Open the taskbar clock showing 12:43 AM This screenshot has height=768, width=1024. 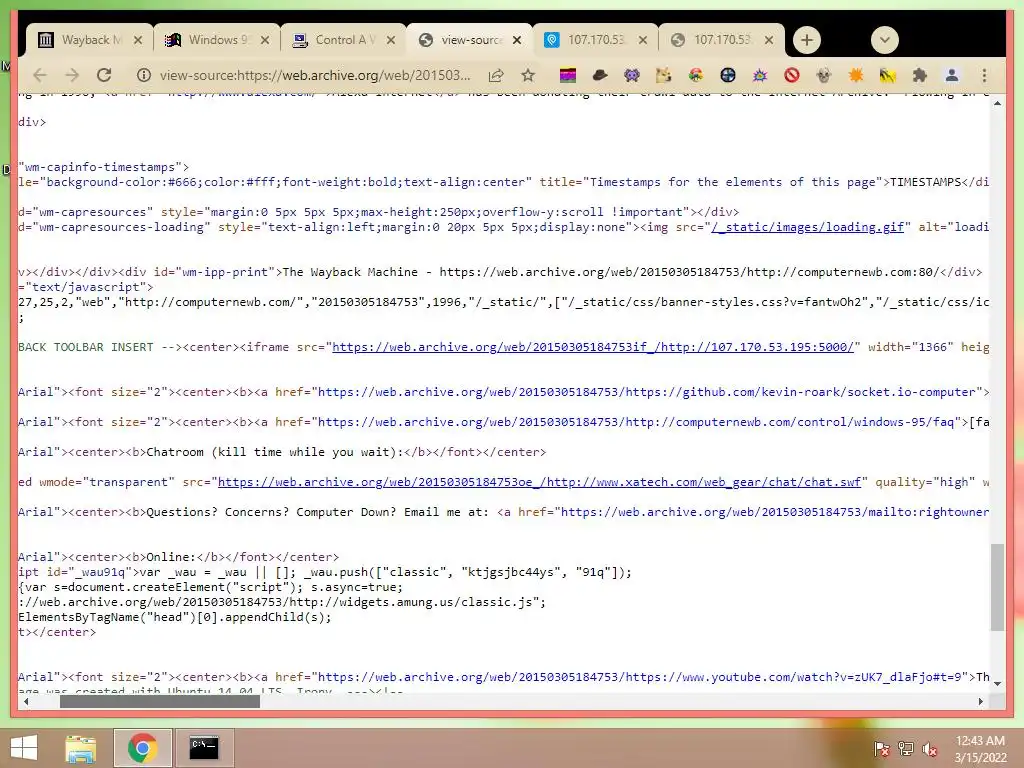[x=980, y=749]
